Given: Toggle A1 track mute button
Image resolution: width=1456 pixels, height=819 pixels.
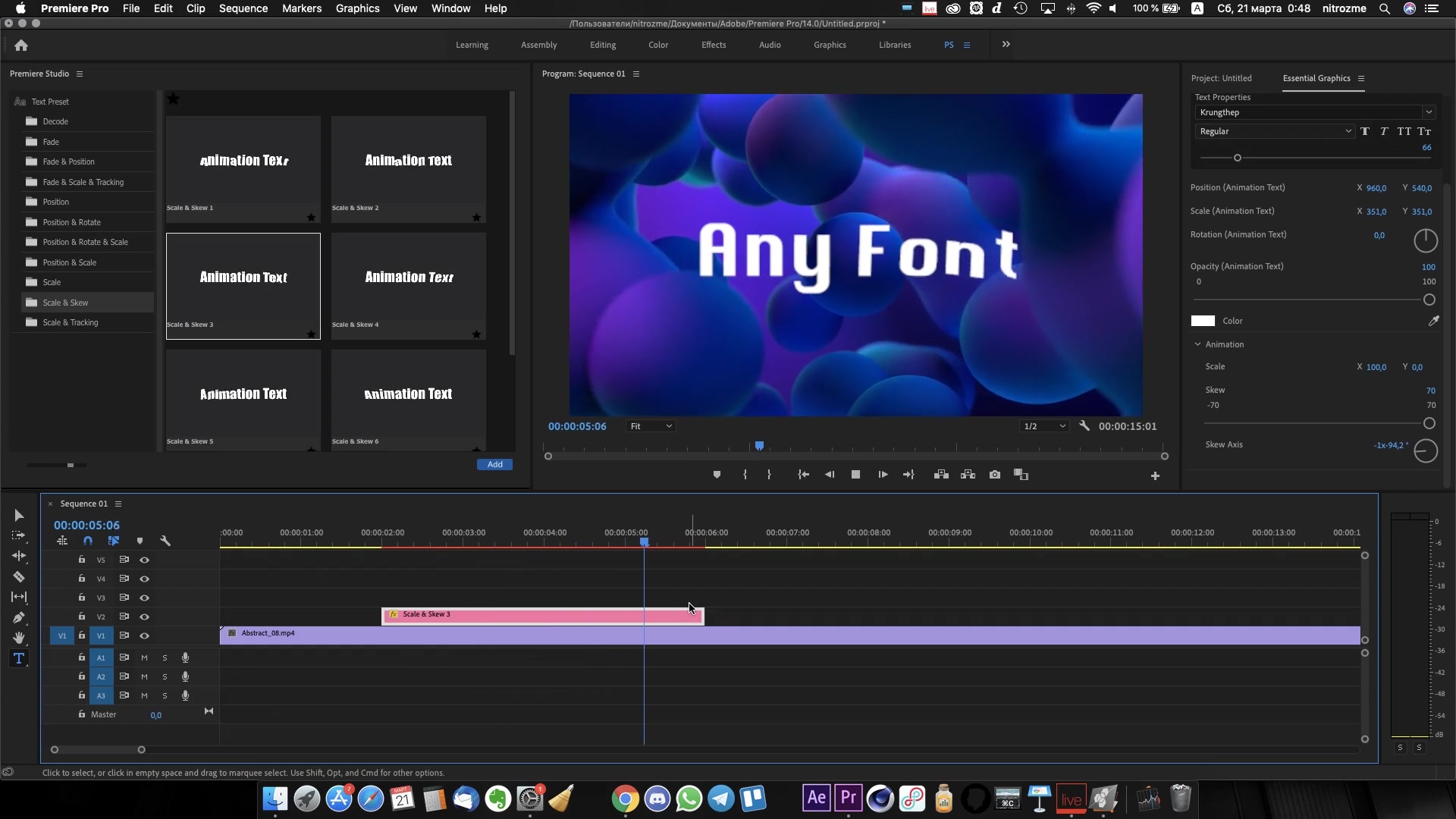Looking at the screenshot, I should (x=144, y=657).
